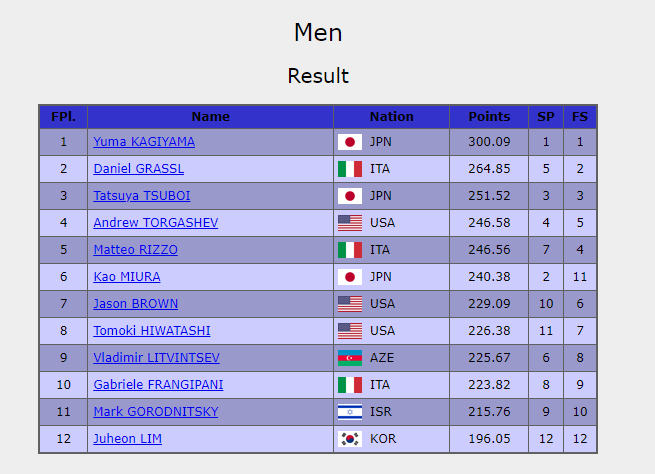Image resolution: width=655 pixels, height=474 pixels.
Task: Open Vladimir LITVINTSEV link
Action: click(156, 358)
